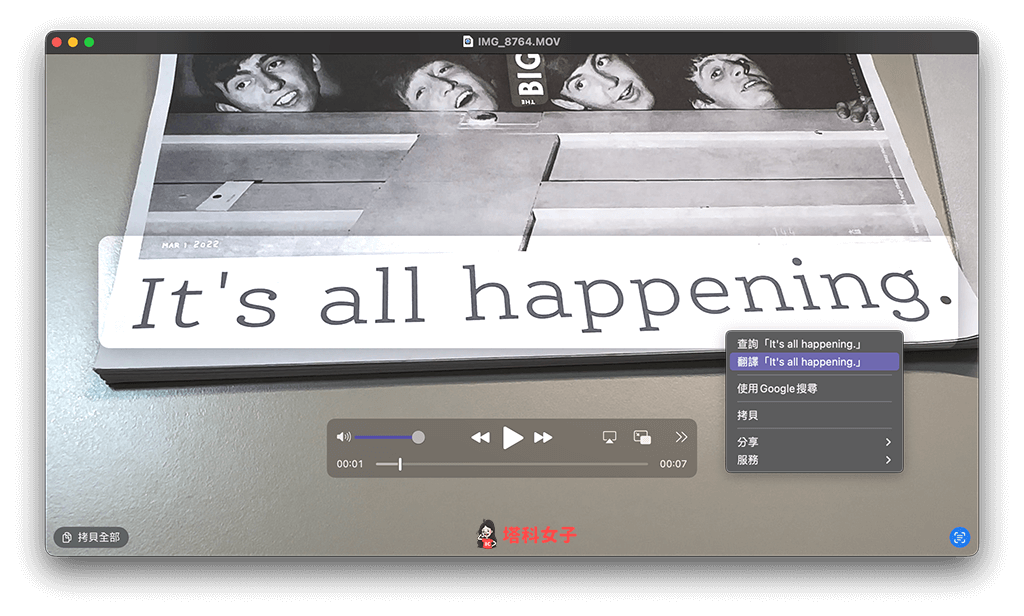Click the fast forward button
The width and height of the screenshot is (1024, 616).
click(543, 437)
